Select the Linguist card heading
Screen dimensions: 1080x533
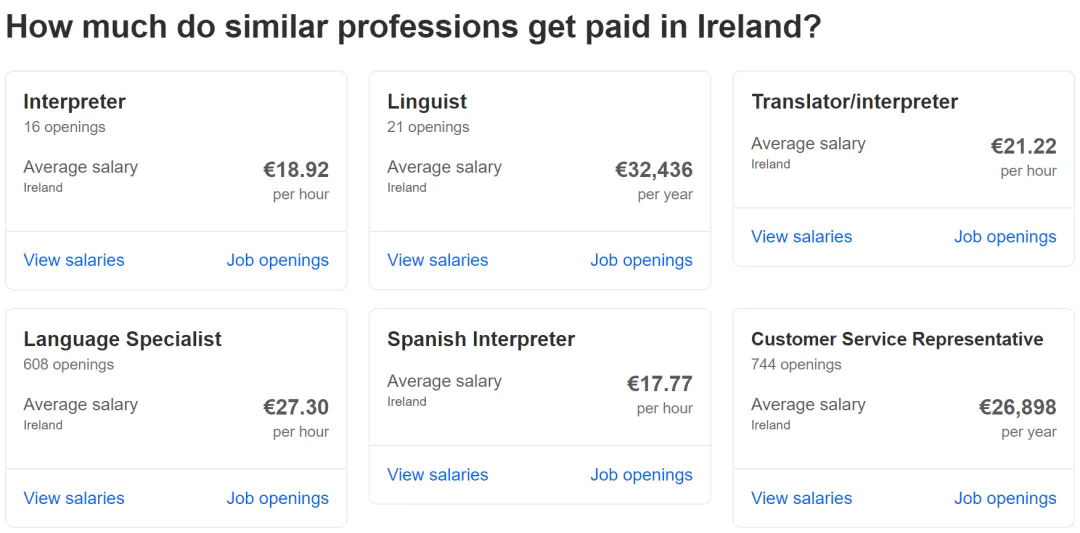point(427,102)
